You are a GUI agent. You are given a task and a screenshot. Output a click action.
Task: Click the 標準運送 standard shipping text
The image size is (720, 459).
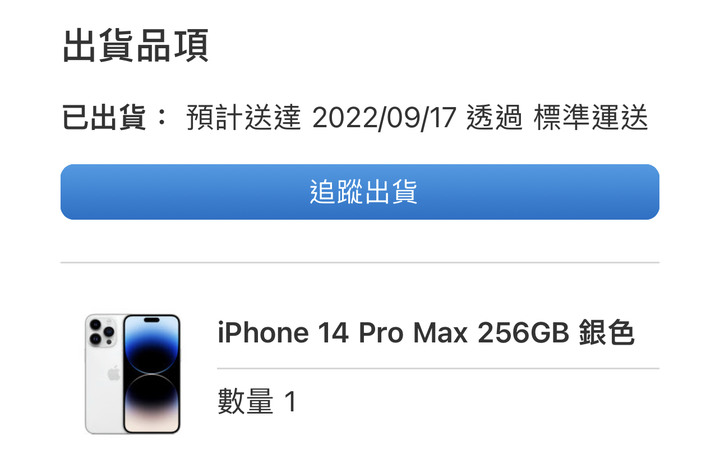pos(591,118)
